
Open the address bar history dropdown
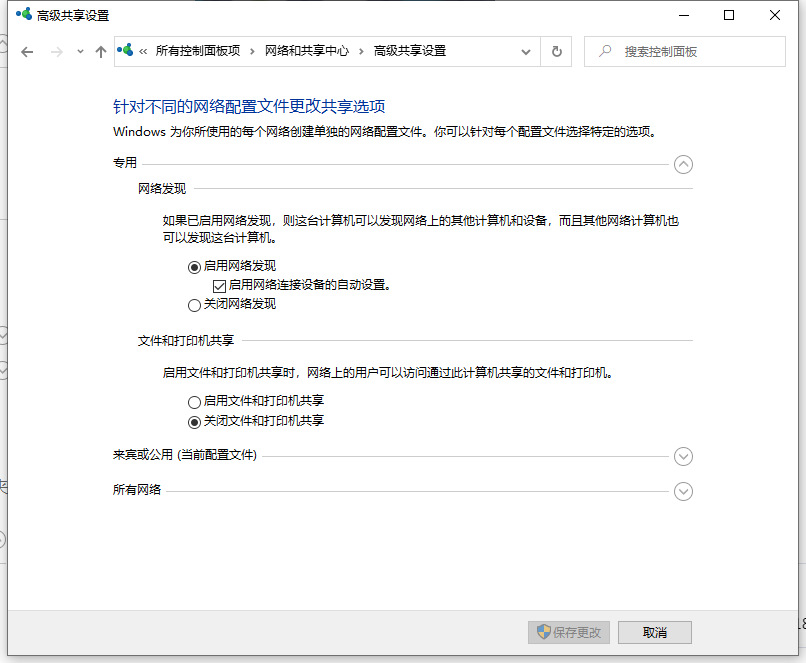526,51
